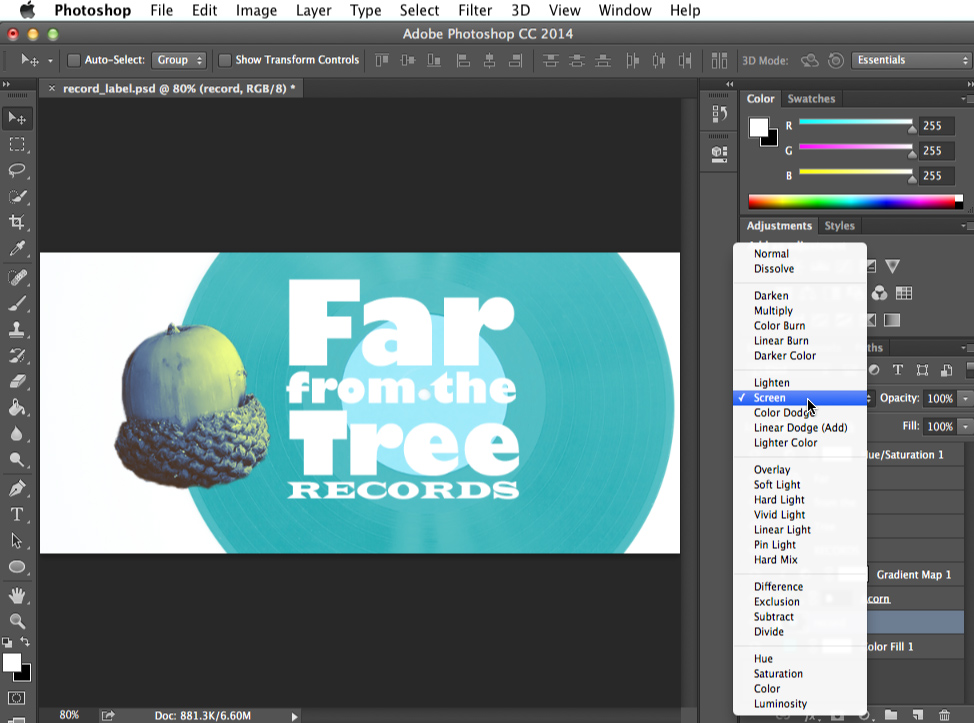The image size is (974, 723).
Task: Select the Hand tool
Action: [x=17, y=591]
